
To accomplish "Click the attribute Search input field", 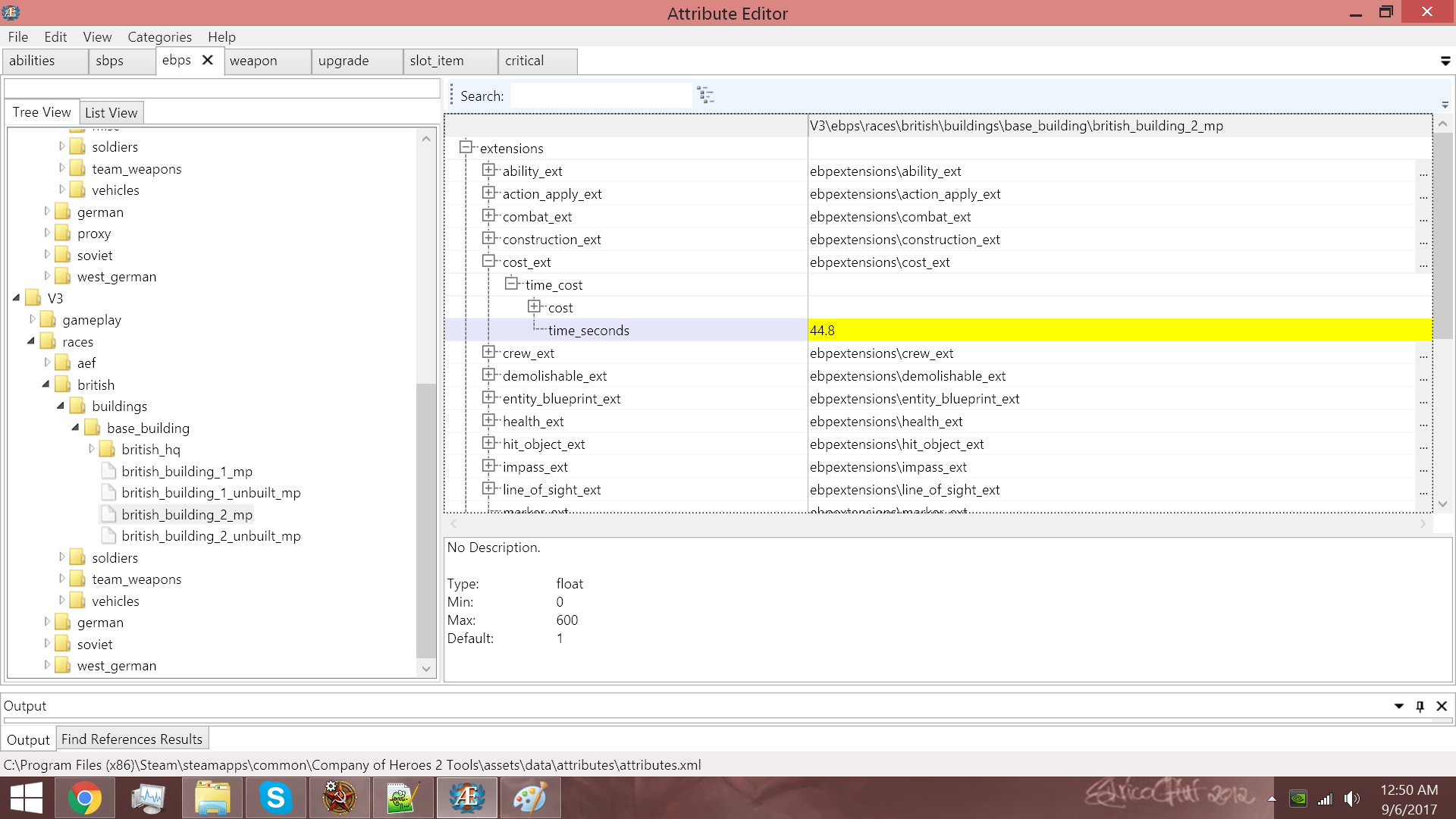I will click(601, 96).
